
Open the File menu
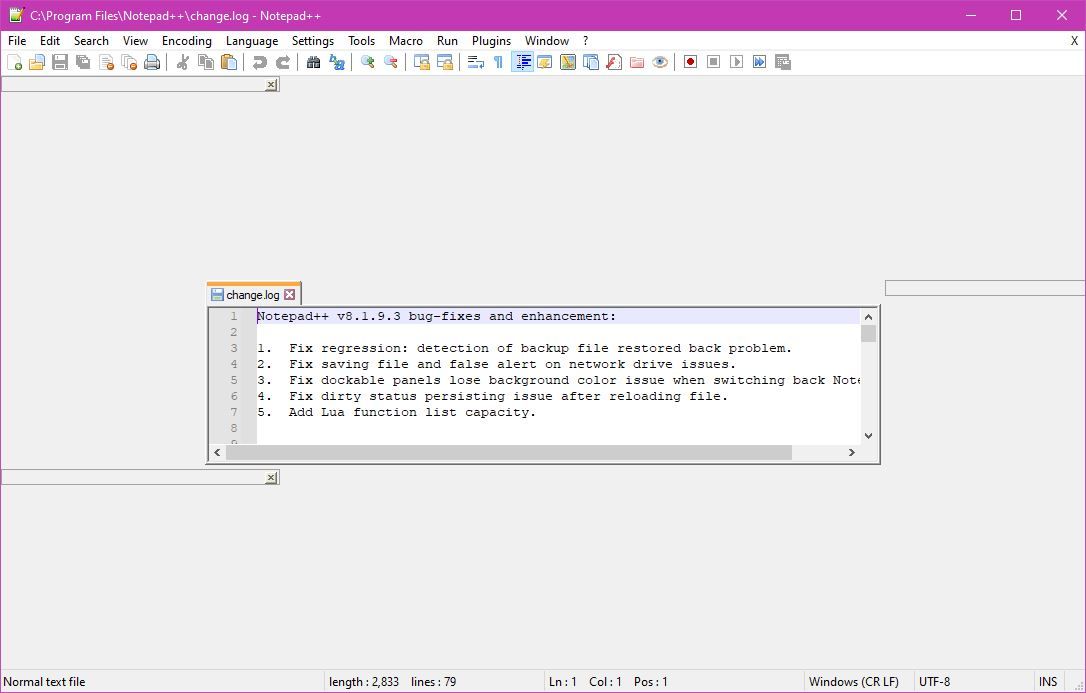[17, 41]
